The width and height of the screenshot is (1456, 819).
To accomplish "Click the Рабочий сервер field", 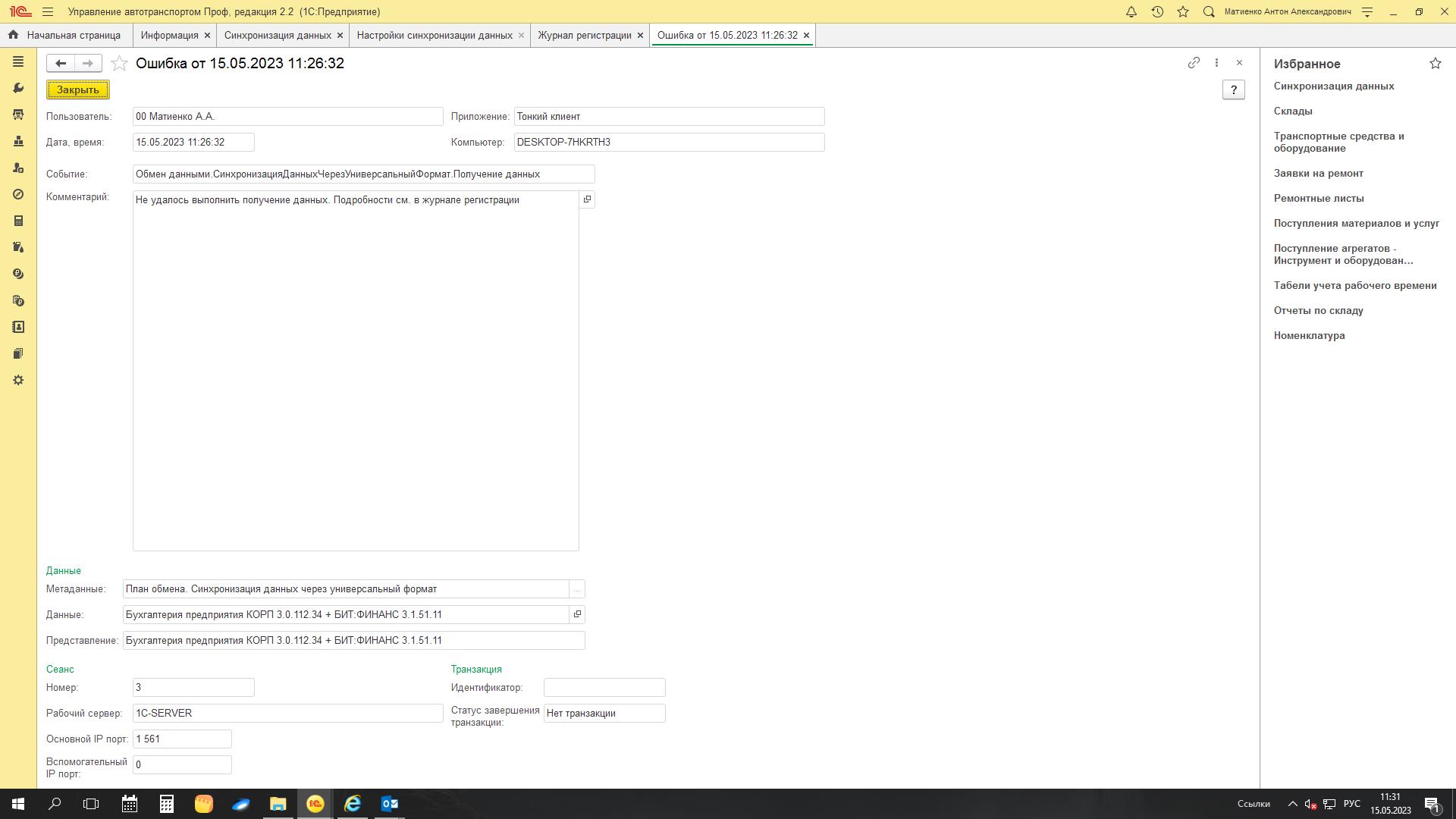I will 288,714.
